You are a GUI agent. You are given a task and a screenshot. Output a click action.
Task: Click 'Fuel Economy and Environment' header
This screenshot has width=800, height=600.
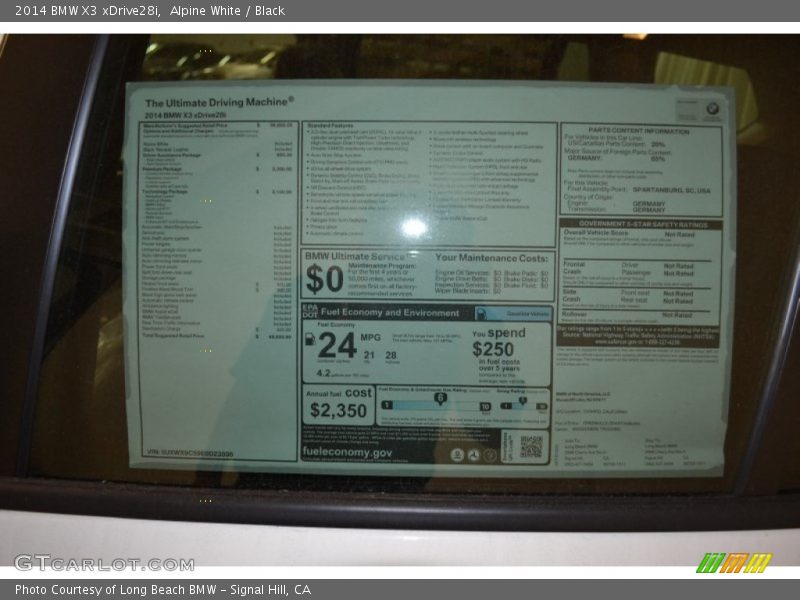[x=390, y=312]
